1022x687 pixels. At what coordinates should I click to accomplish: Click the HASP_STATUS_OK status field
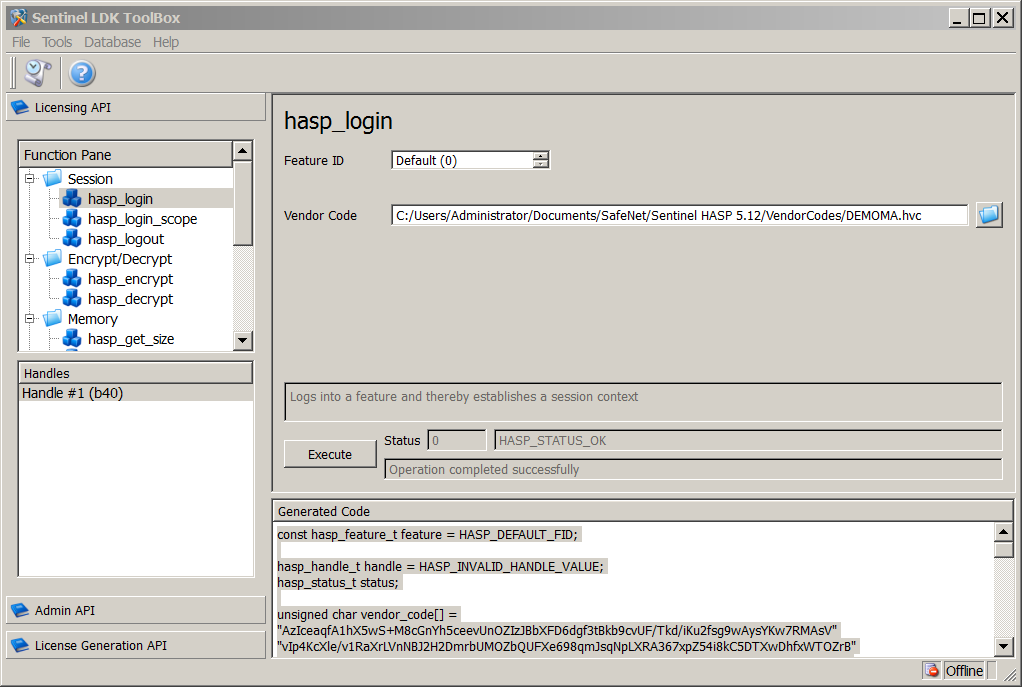(x=748, y=441)
